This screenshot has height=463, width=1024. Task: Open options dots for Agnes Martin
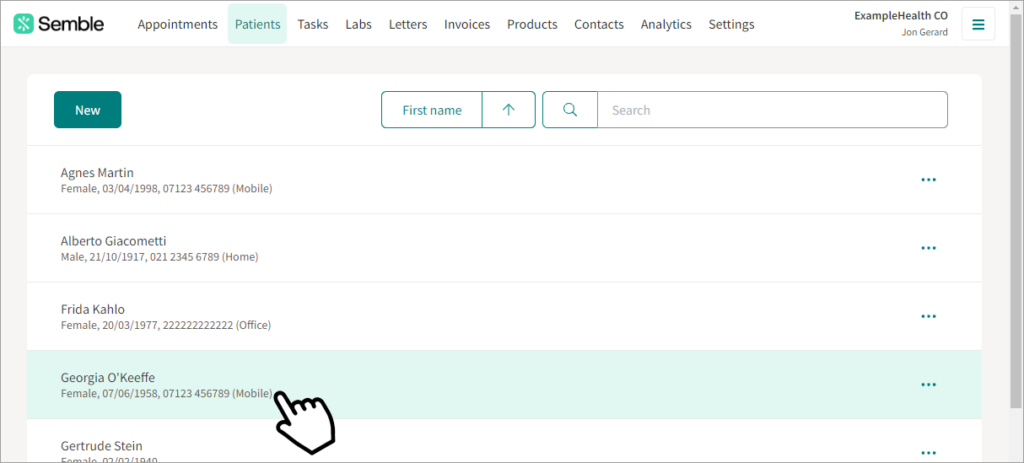point(928,180)
